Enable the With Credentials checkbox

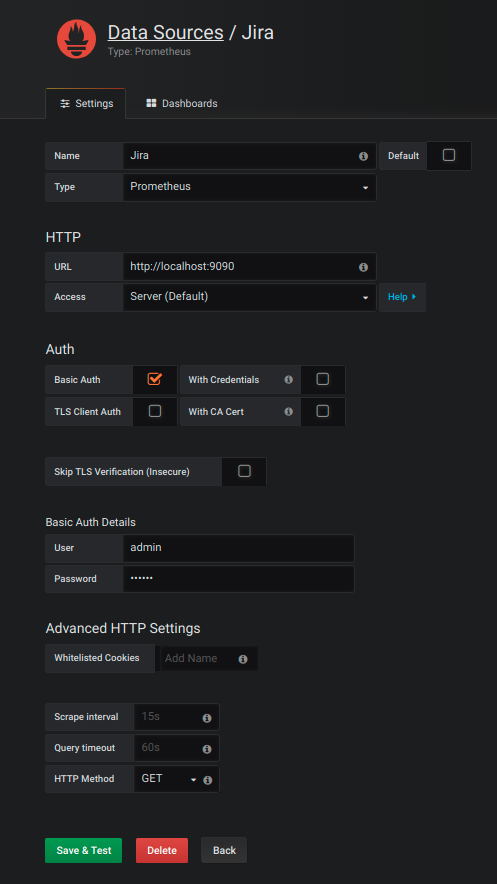[x=322, y=379]
